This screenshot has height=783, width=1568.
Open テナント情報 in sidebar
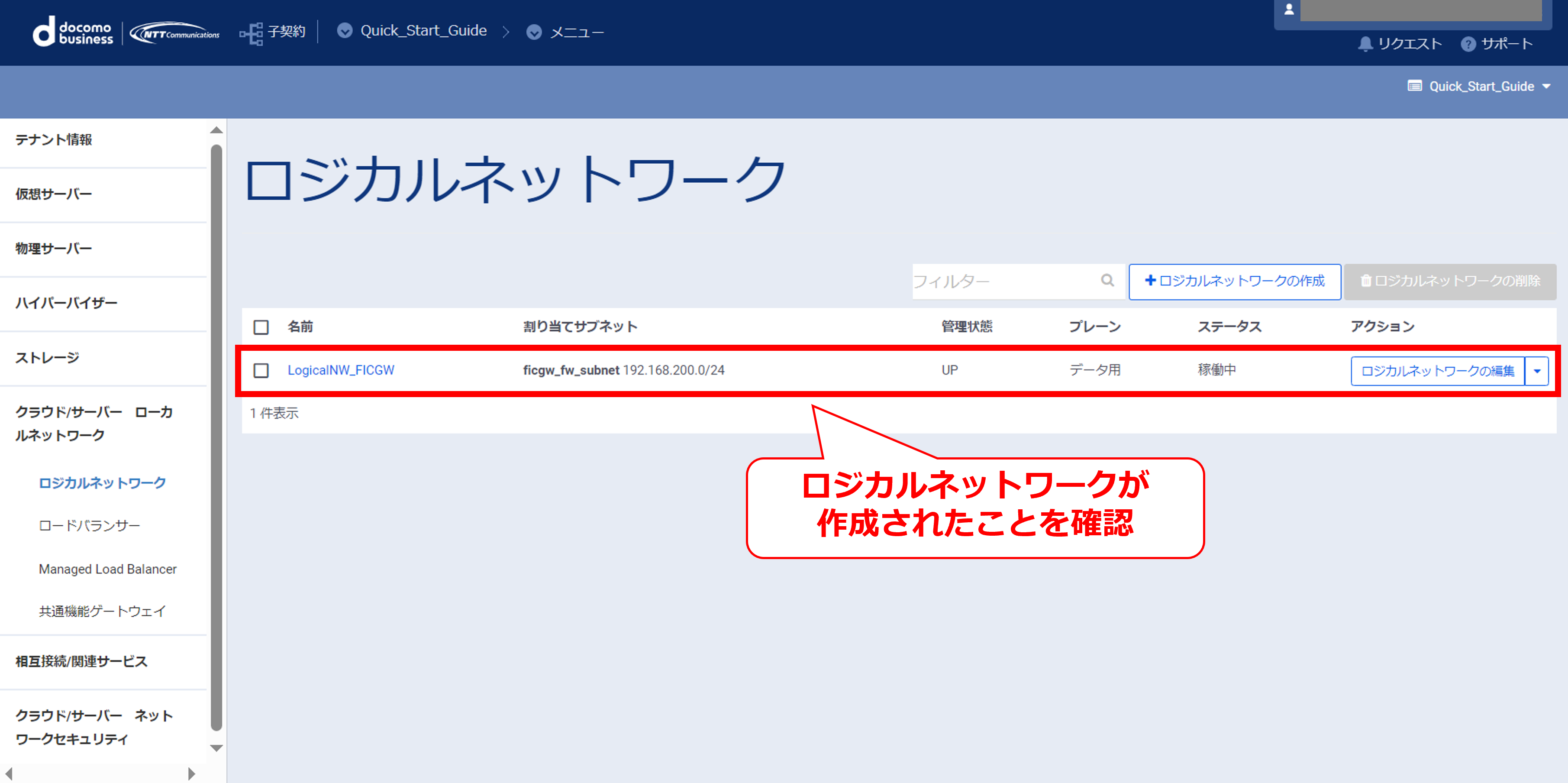54,139
